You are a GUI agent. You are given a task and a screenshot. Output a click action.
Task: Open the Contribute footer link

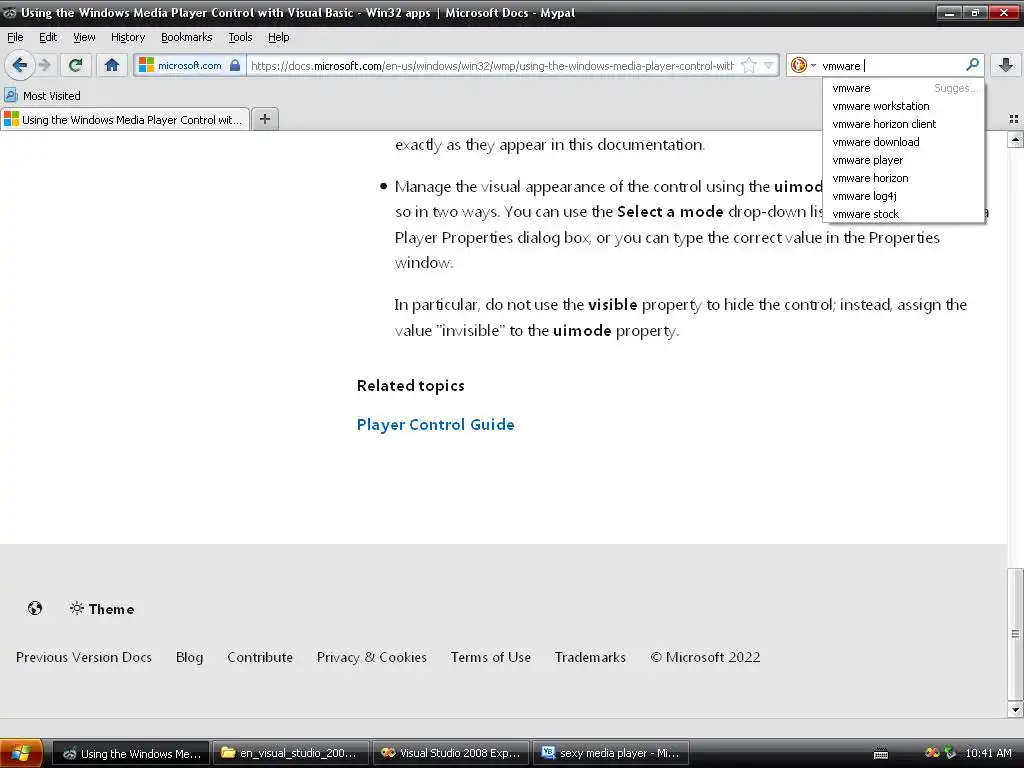(x=260, y=657)
